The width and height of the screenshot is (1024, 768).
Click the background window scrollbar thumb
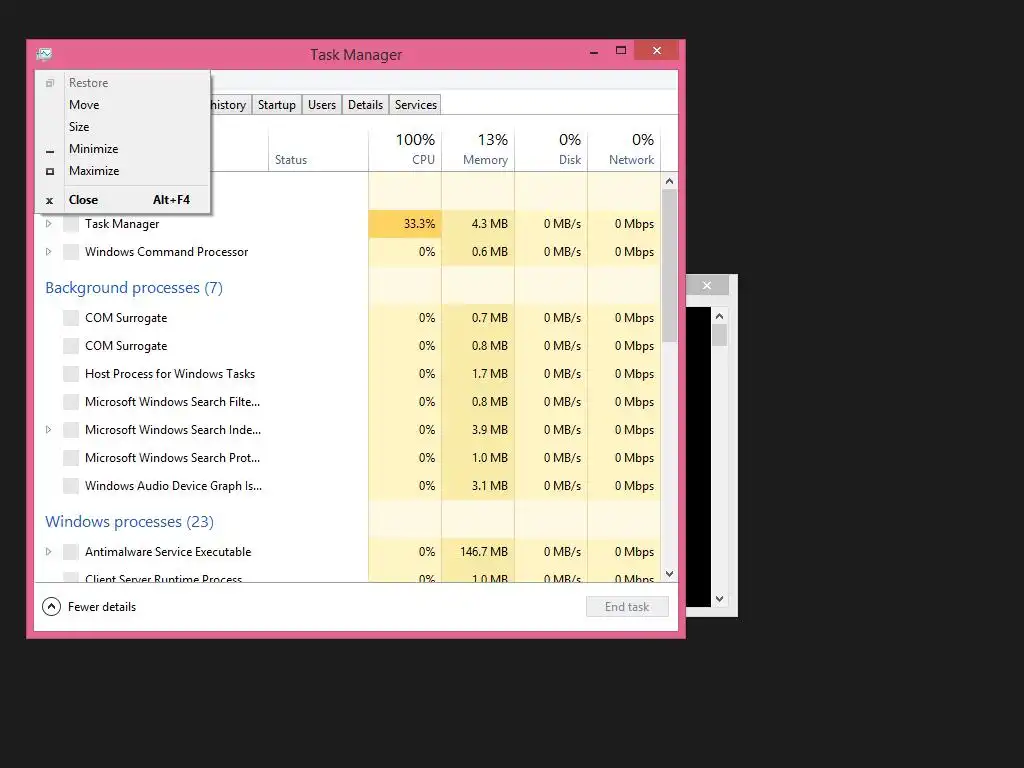point(720,335)
